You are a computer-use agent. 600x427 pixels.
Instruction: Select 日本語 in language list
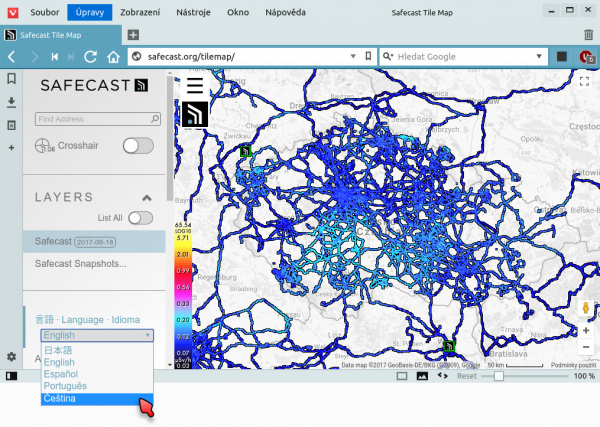97,350
